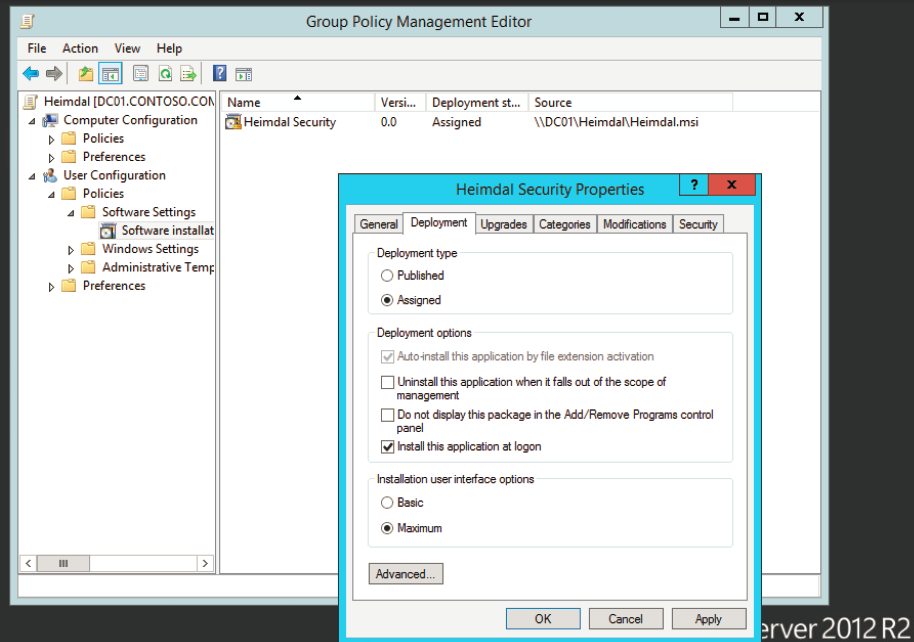Open the Help menu

pyautogui.click(x=169, y=48)
